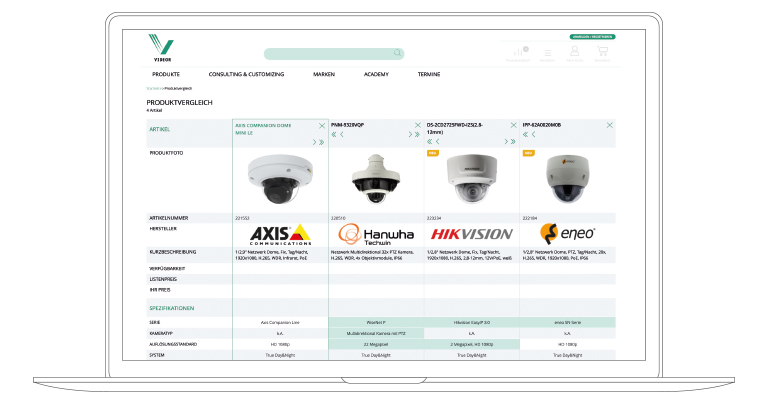Move Axis Companion column one step right

point(314,142)
